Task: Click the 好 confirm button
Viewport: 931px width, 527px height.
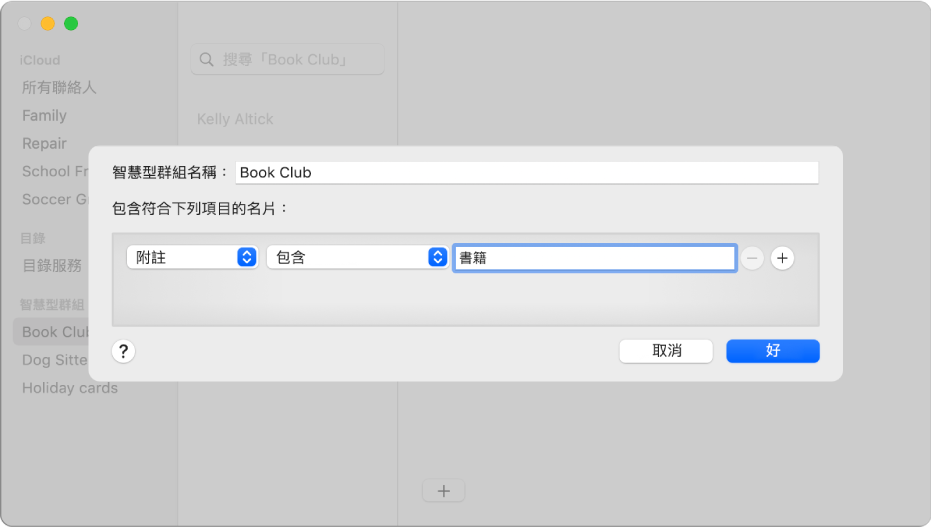Action: tap(772, 351)
